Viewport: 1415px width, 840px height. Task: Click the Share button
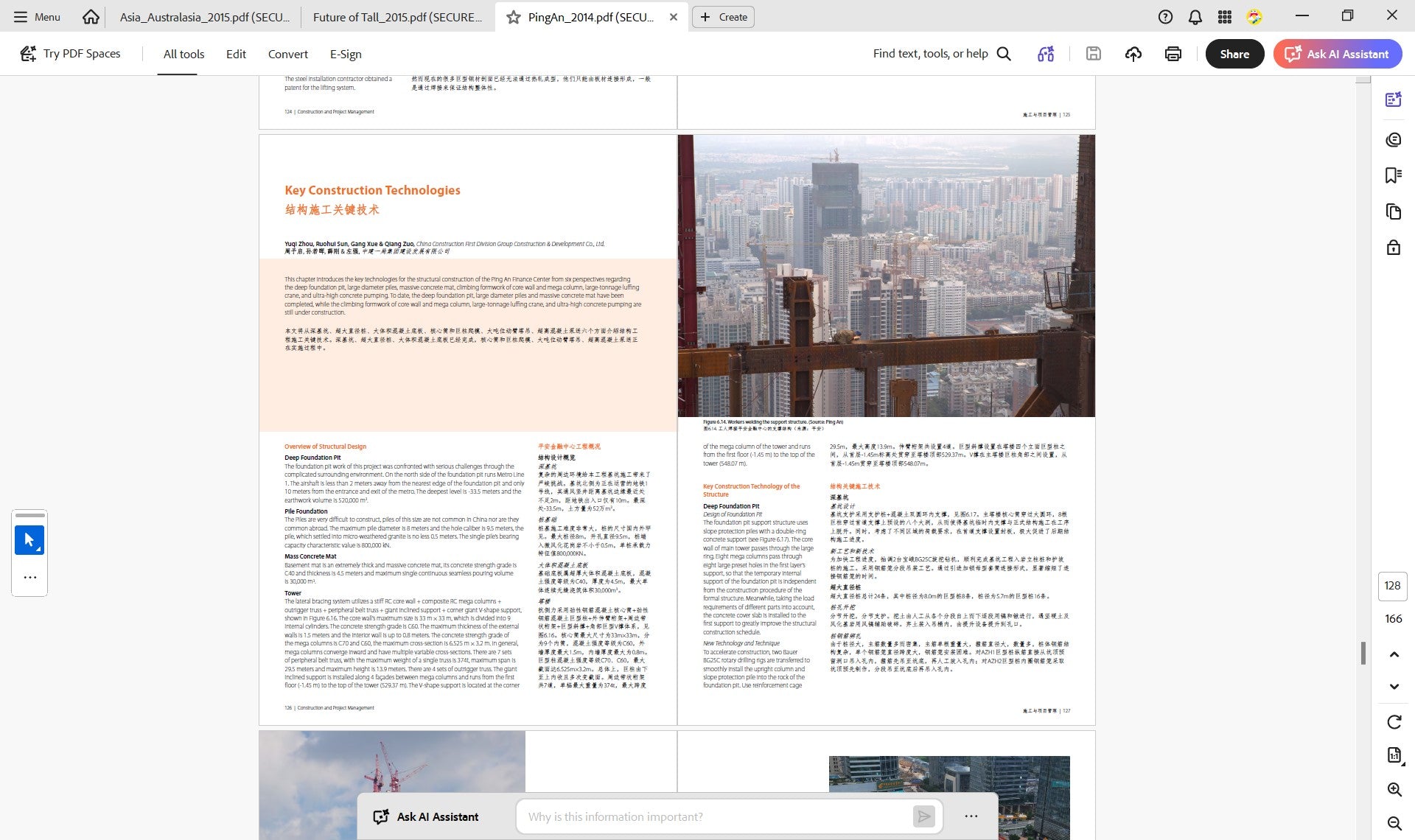pyautogui.click(x=1234, y=54)
